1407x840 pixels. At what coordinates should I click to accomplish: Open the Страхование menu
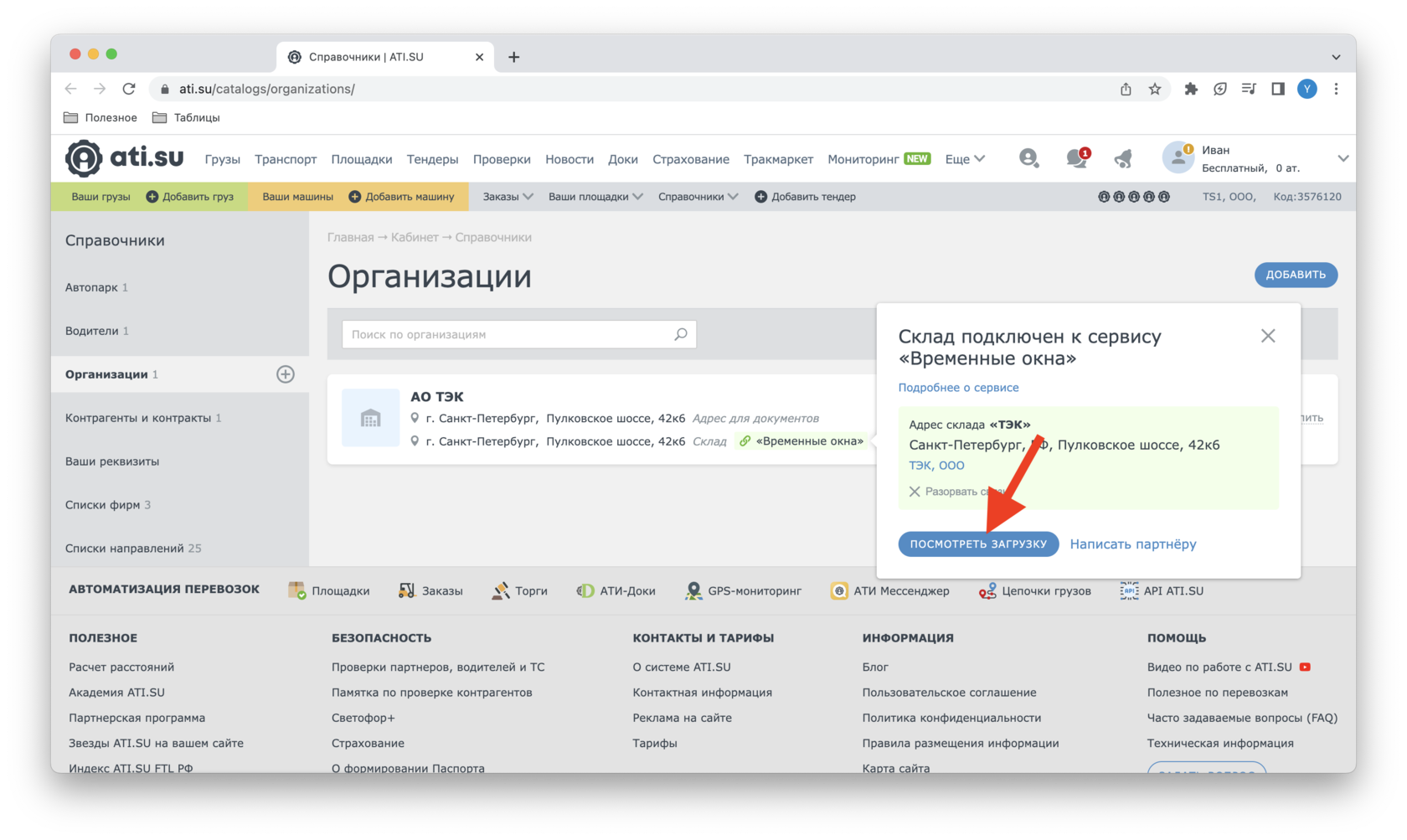(x=691, y=159)
